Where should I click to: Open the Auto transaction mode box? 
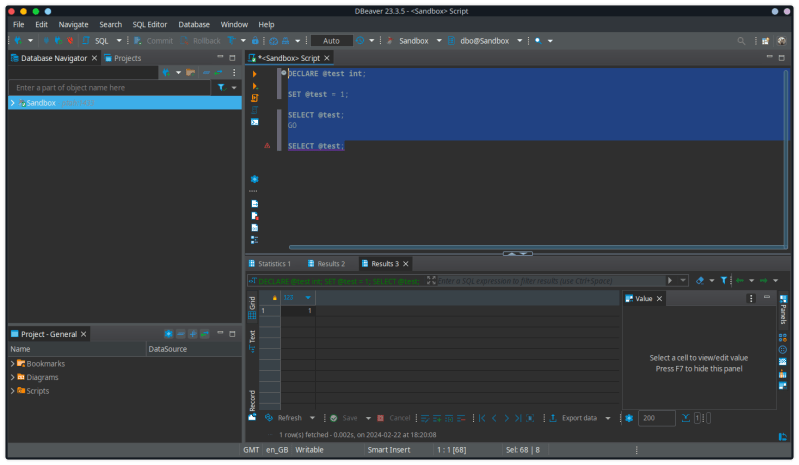point(331,41)
